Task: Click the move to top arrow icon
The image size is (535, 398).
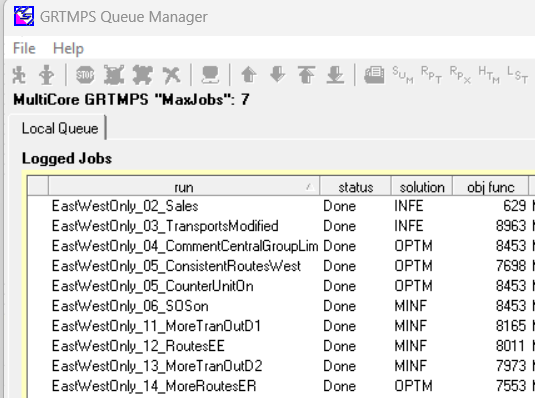Action: (x=306, y=74)
